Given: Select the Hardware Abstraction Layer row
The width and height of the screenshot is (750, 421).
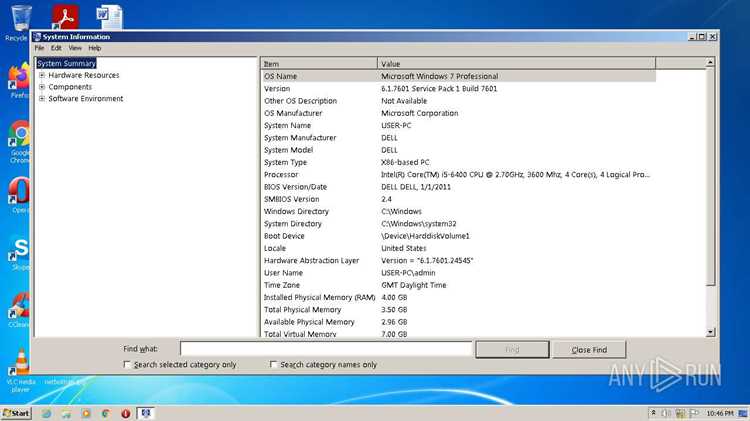Looking at the screenshot, I should click(x=458, y=261).
